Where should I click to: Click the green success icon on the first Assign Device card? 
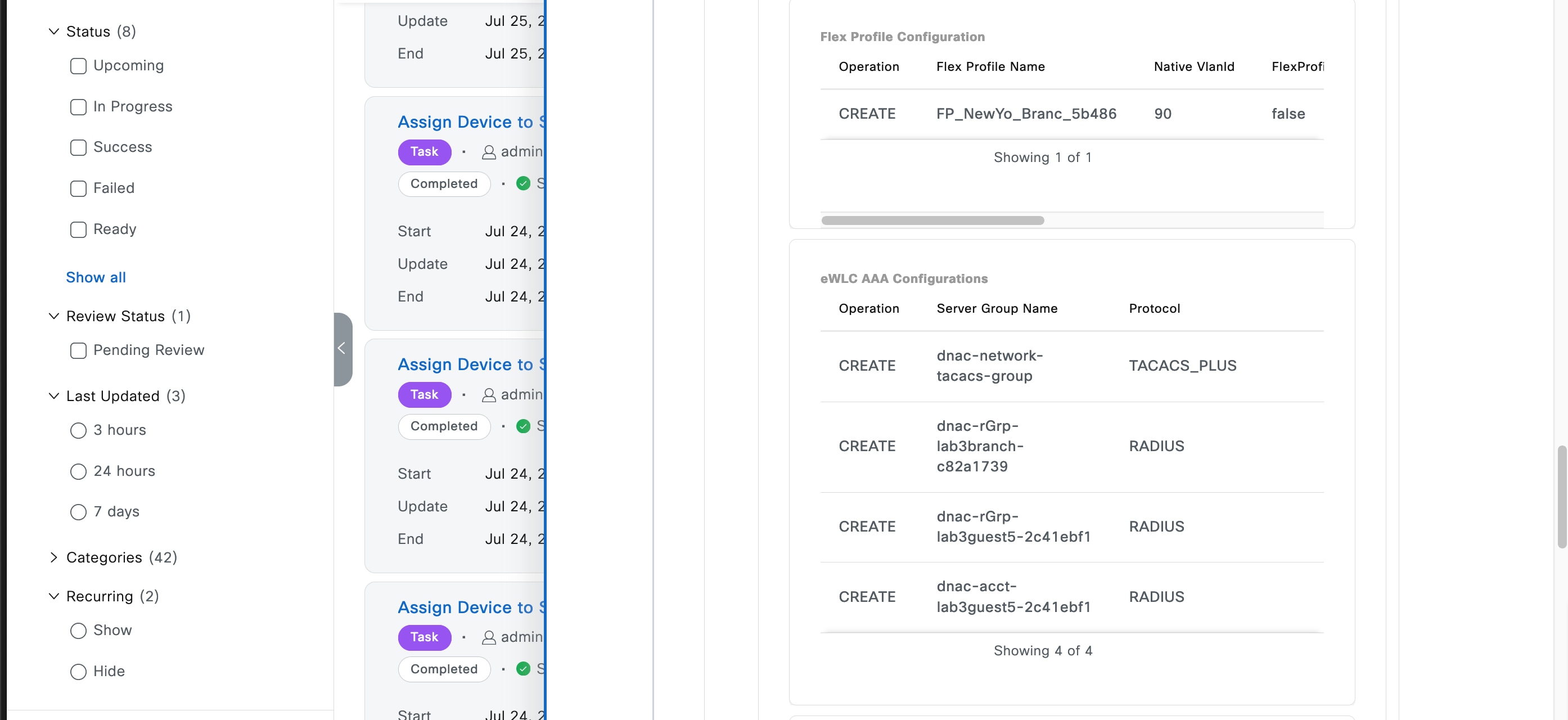point(523,183)
